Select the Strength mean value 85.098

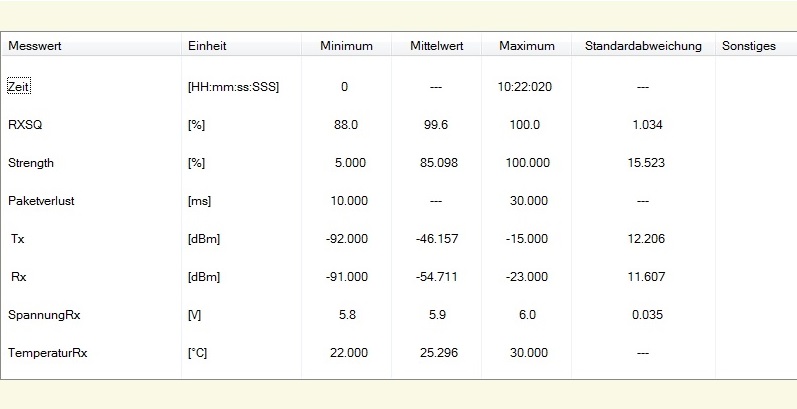click(436, 162)
